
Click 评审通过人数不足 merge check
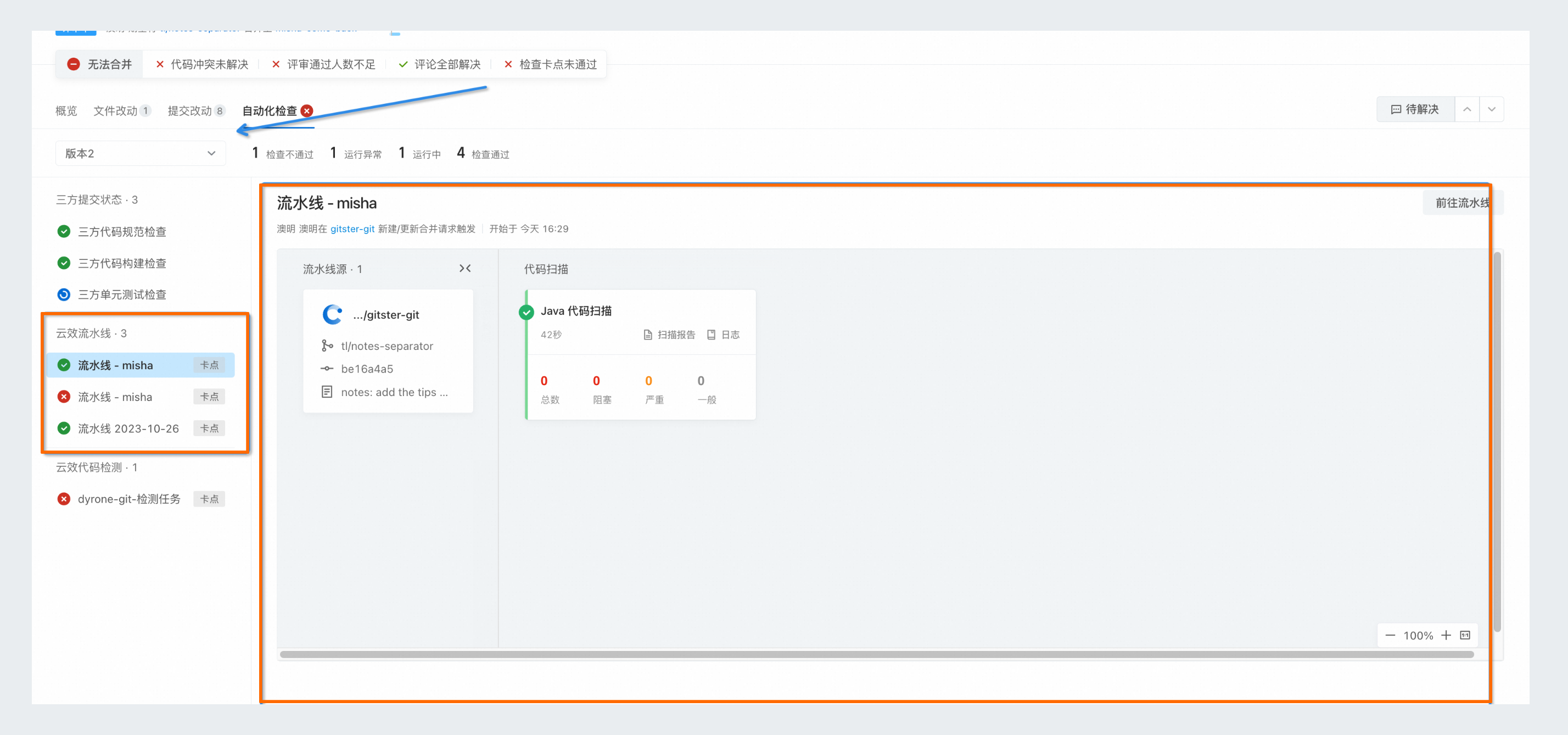[x=323, y=65]
